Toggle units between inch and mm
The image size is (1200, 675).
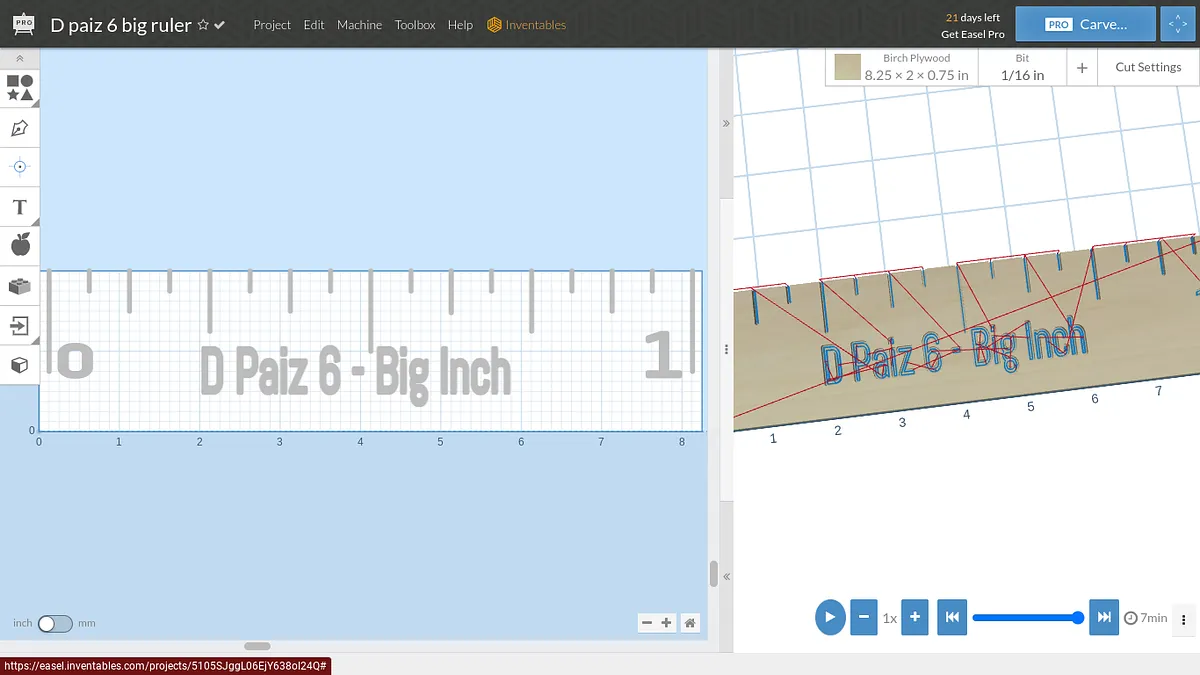[x=55, y=624]
